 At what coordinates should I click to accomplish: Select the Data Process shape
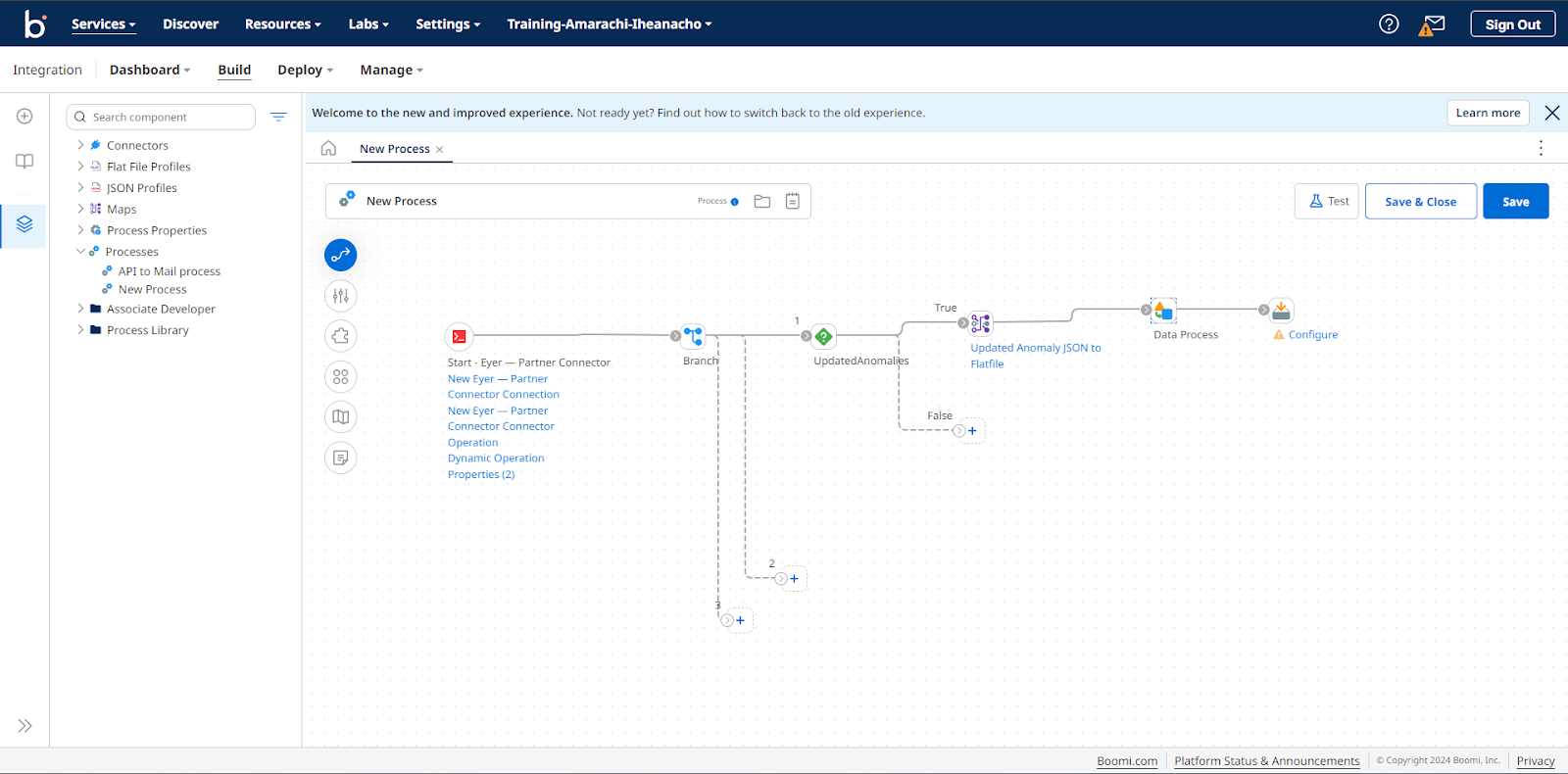click(x=1163, y=311)
